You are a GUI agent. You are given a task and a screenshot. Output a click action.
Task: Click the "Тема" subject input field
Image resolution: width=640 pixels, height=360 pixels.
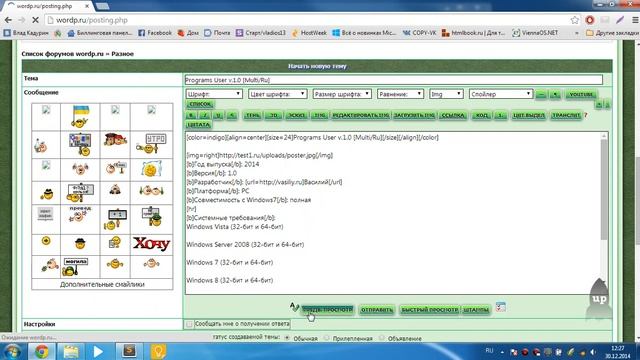click(x=393, y=80)
